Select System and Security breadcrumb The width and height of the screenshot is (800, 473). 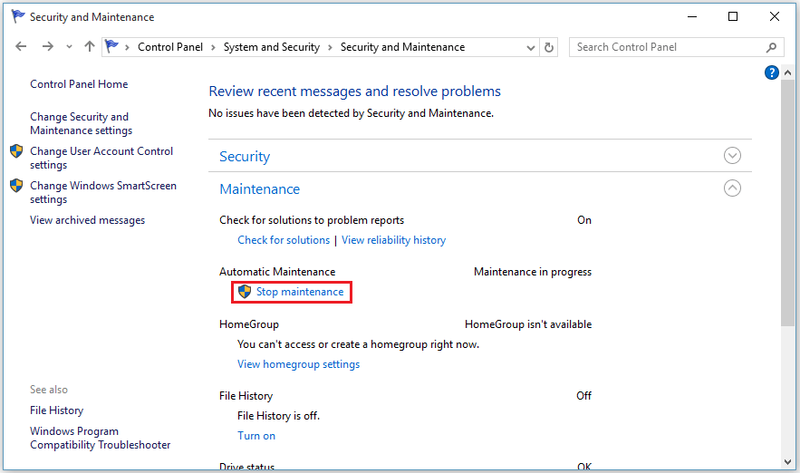(271, 47)
